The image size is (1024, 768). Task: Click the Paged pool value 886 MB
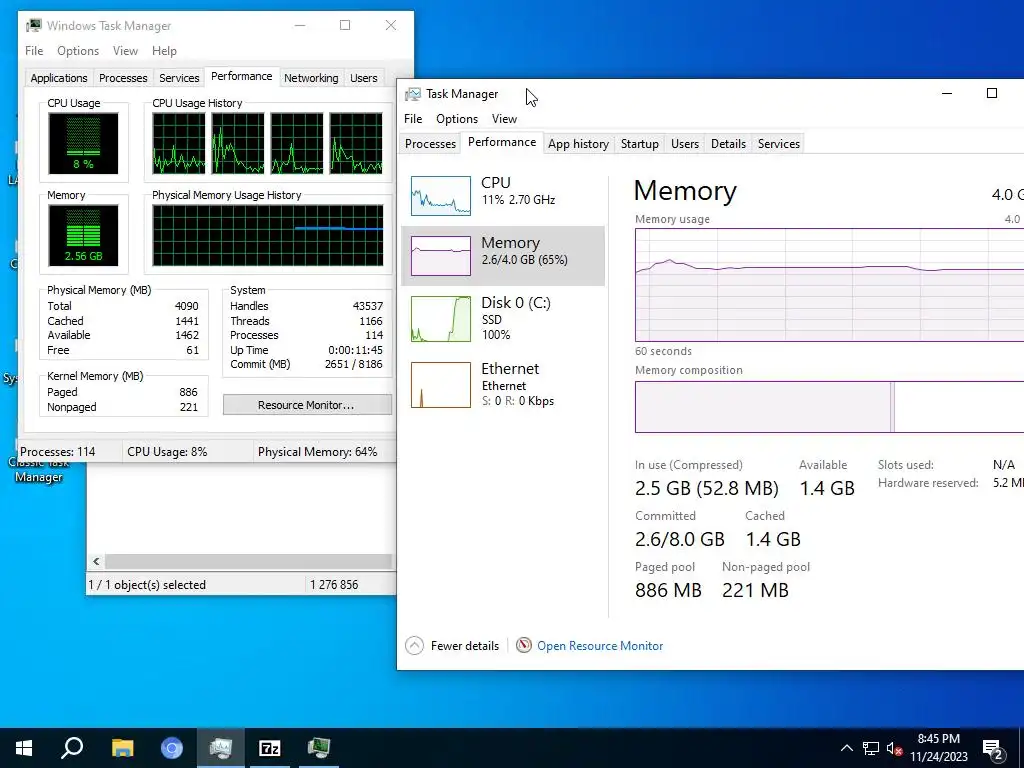point(668,590)
